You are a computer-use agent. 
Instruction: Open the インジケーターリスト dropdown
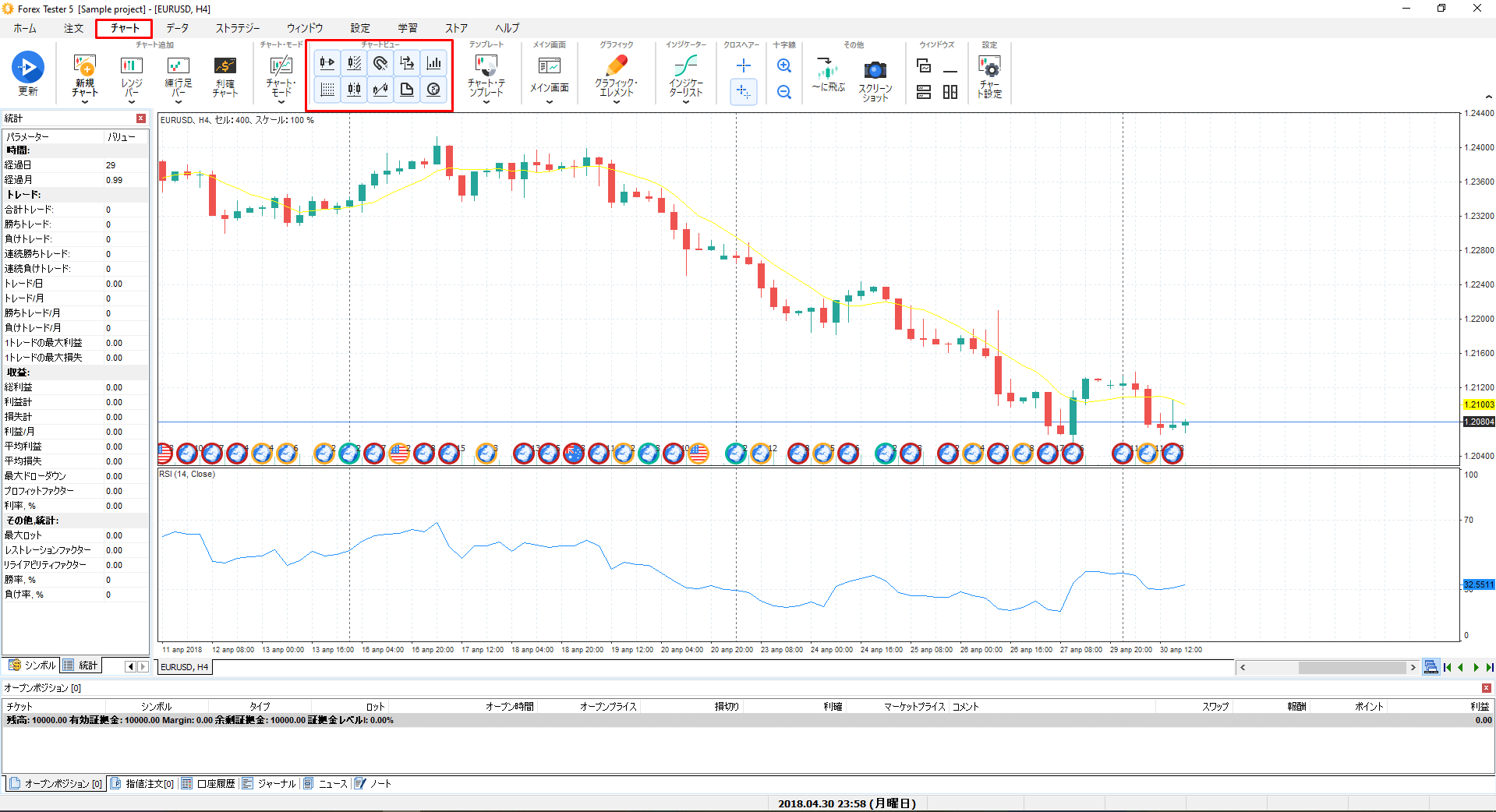pos(686,102)
